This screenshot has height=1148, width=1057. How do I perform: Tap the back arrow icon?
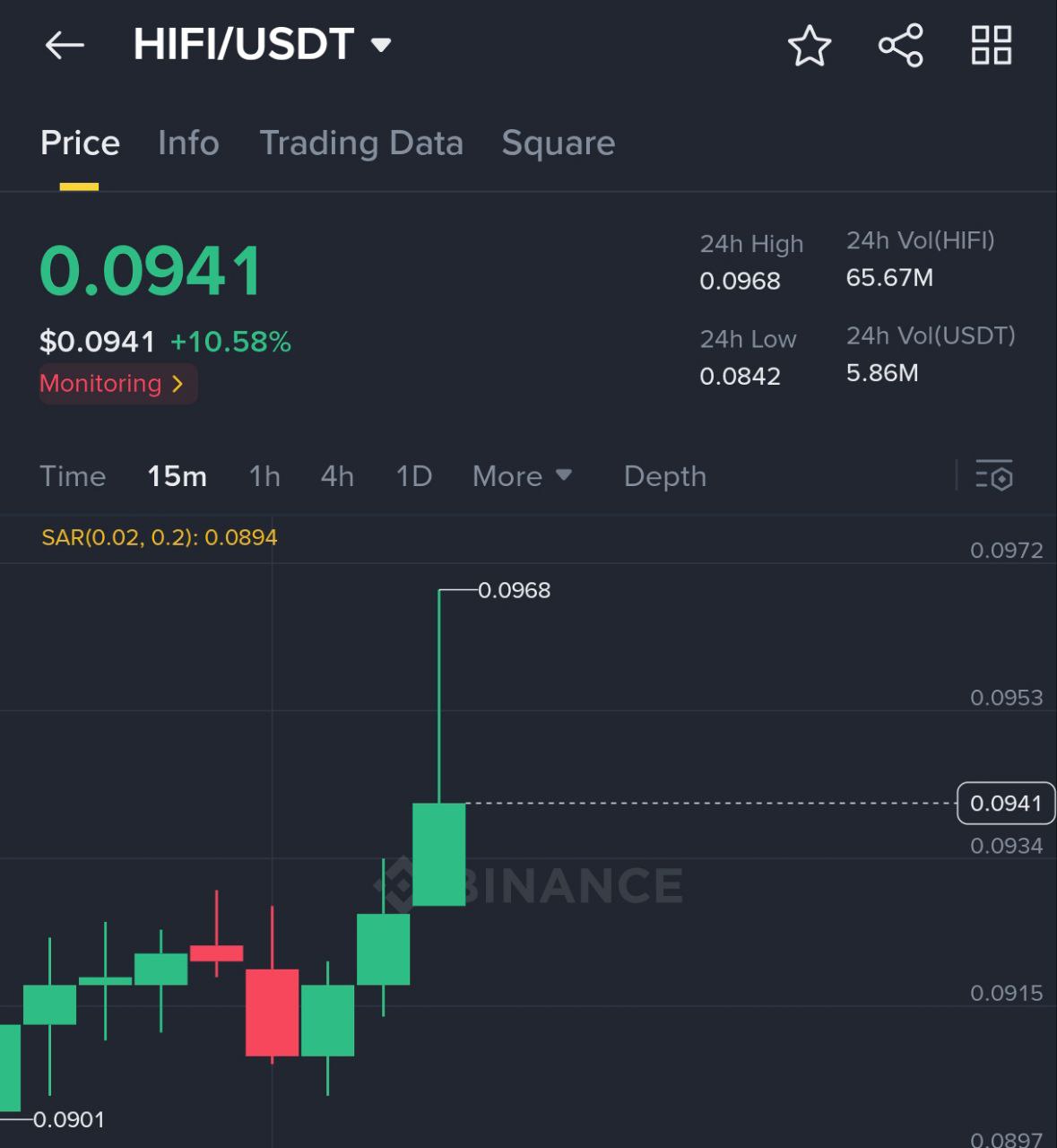pos(65,45)
